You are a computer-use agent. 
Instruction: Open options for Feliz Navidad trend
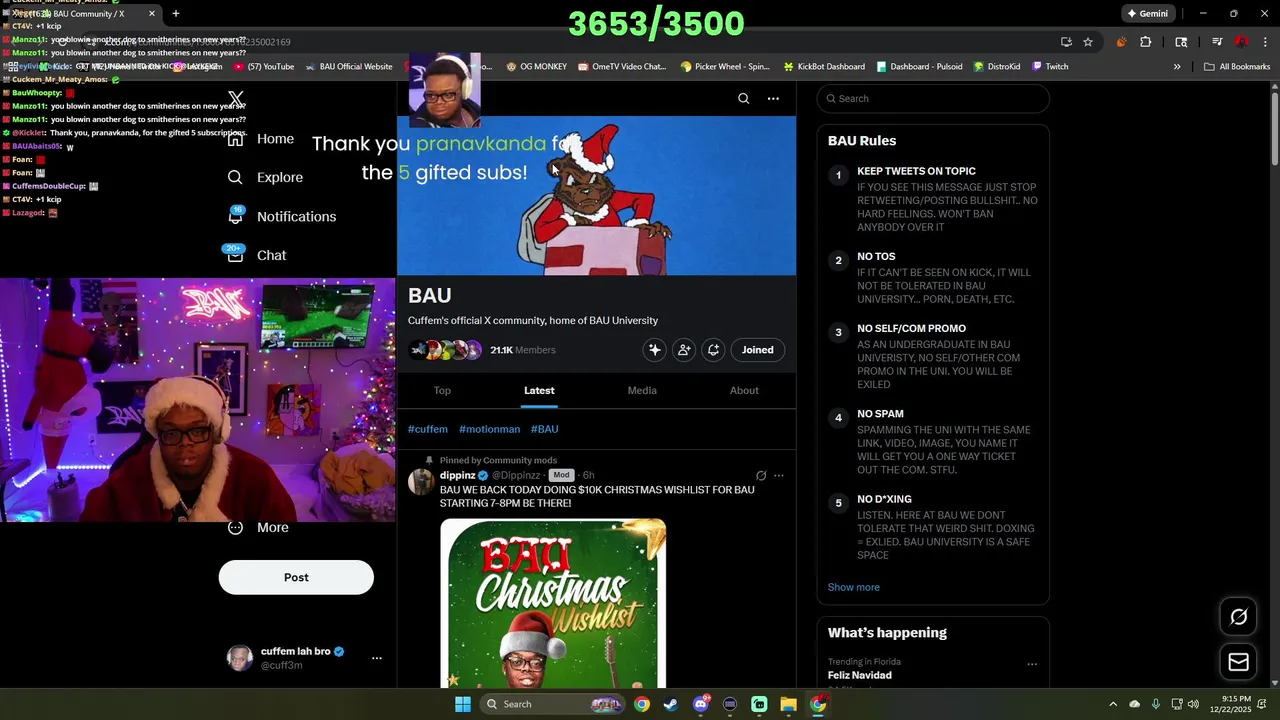click(1032, 664)
